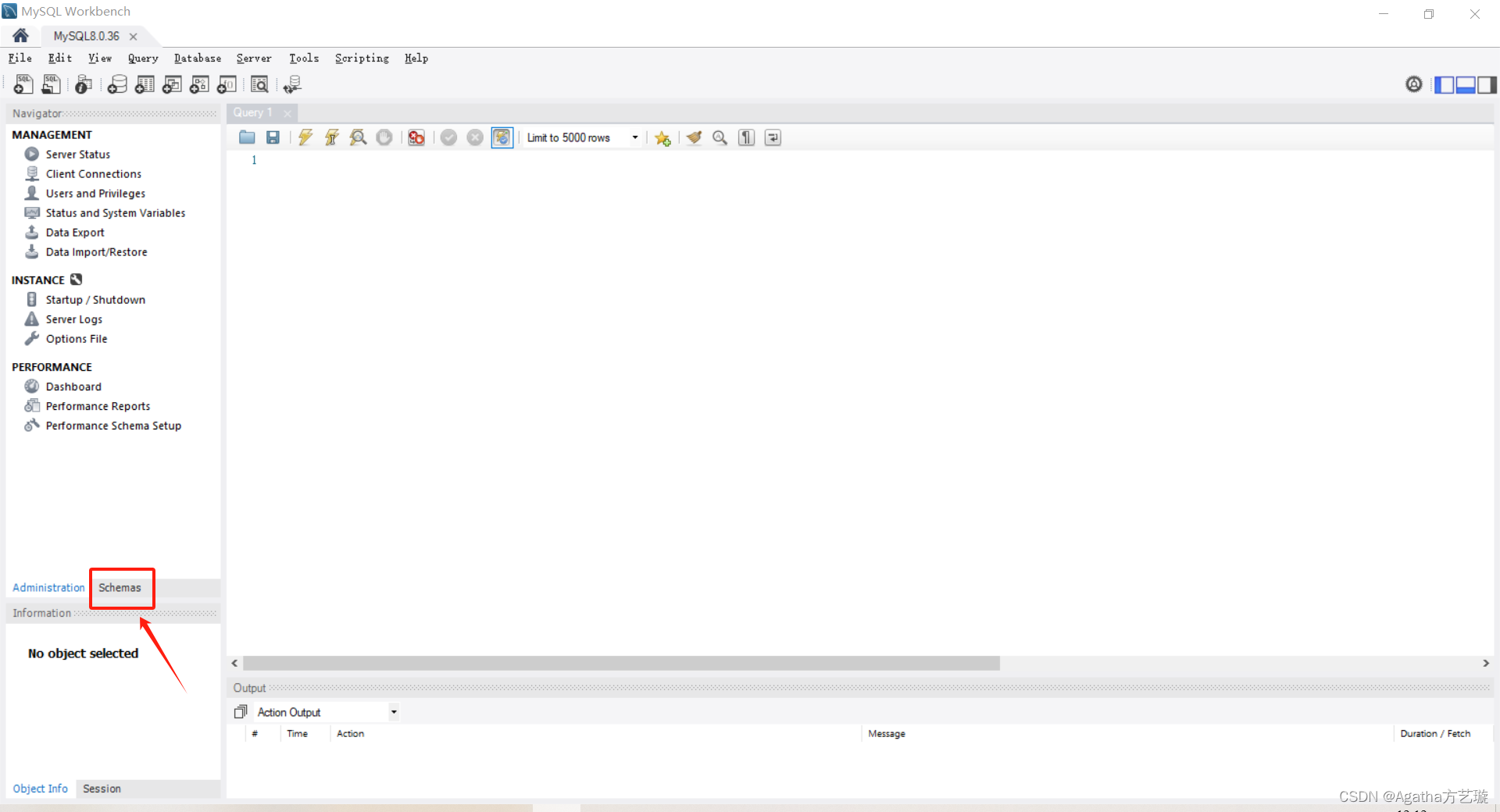
Task: Toggle the right sidebar panel visibility
Action: (x=1487, y=84)
